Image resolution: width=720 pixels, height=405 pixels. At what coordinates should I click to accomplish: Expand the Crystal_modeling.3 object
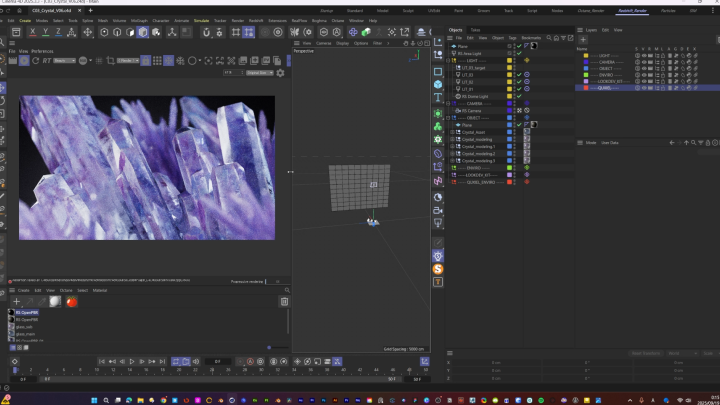[452, 161]
